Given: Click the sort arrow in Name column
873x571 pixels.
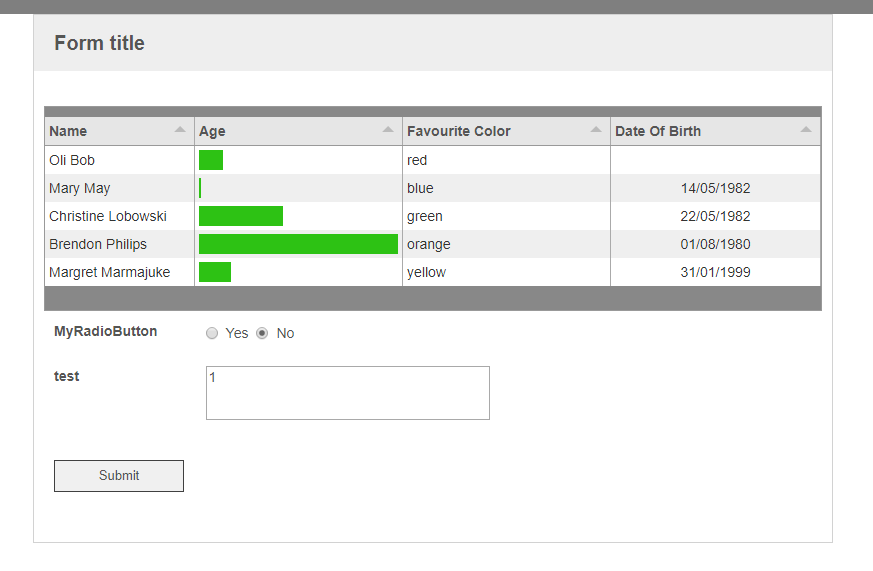Looking at the screenshot, I should tap(180, 130).
